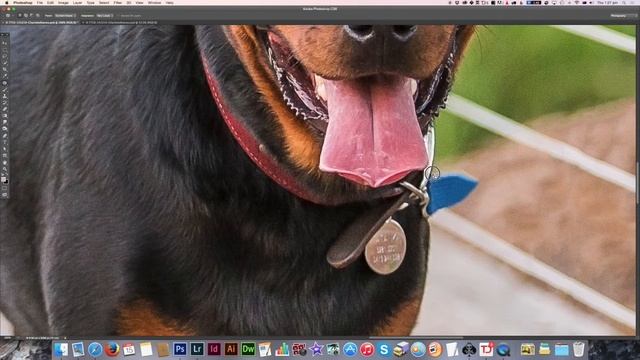Select the Move tool in toolbar
This screenshot has width=640, height=360.
(4, 42)
